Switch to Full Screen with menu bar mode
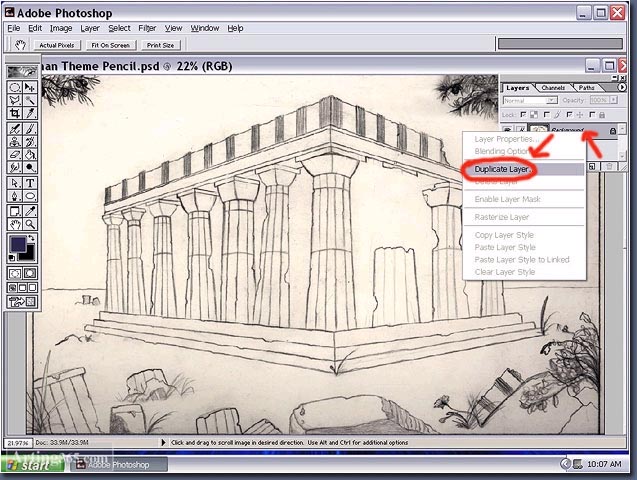 [22, 288]
